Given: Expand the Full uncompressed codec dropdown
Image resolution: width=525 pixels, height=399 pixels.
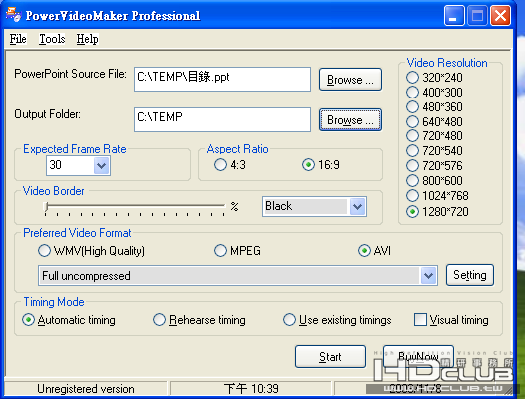Looking at the screenshot, I should point(428,276).
